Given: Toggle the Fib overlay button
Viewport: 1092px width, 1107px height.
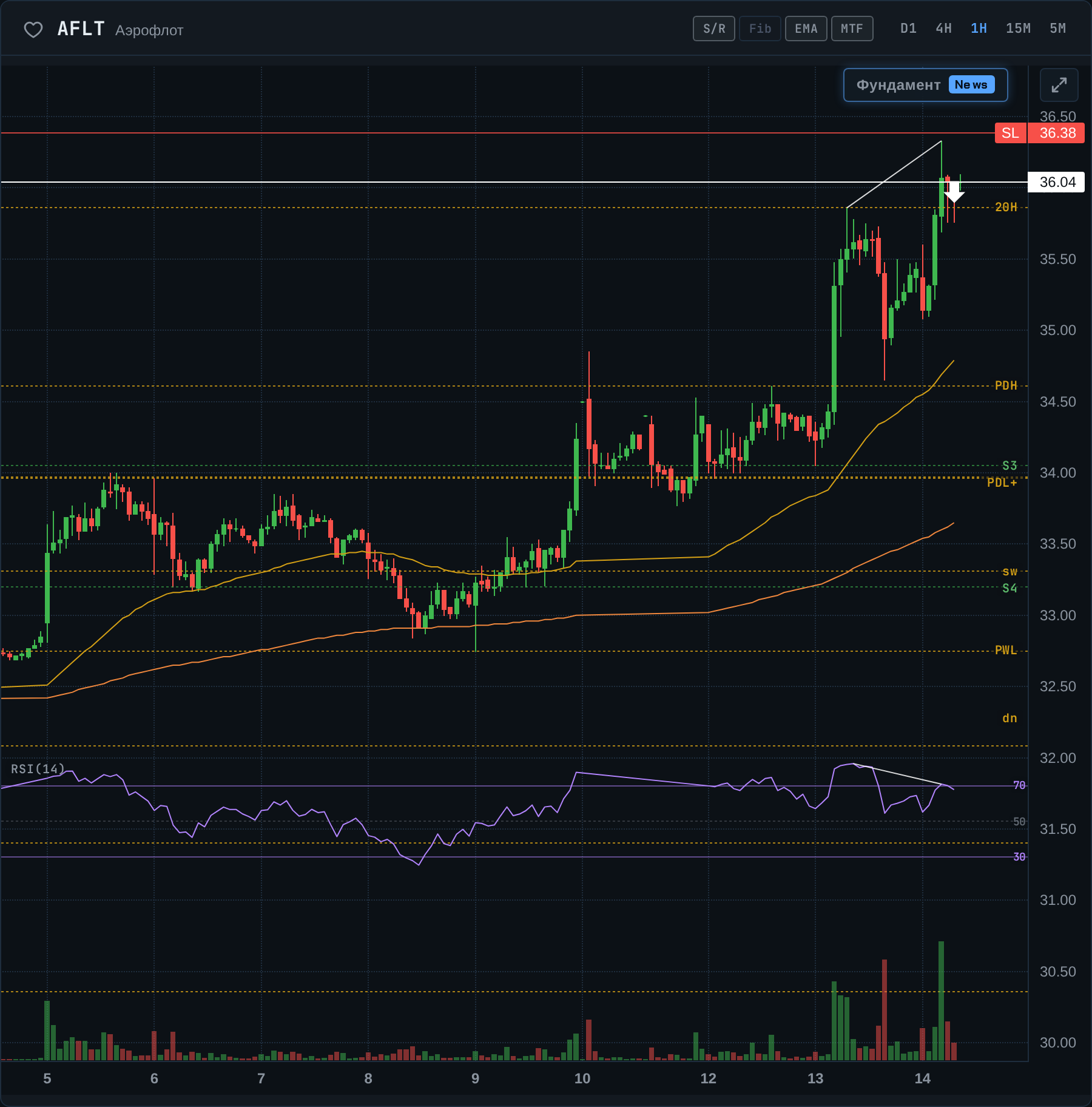Looking at the screenshot, I should 760,29.
